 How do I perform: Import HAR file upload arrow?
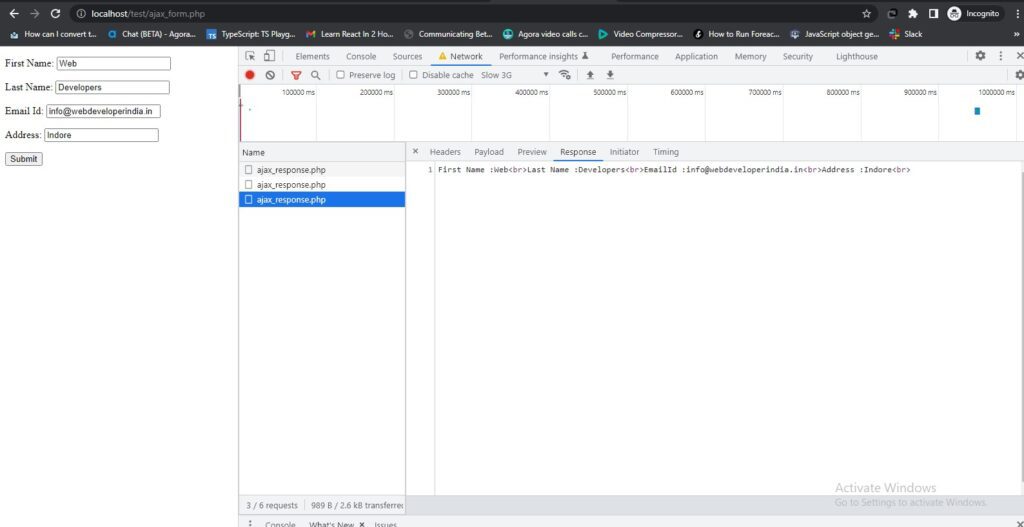590,75
